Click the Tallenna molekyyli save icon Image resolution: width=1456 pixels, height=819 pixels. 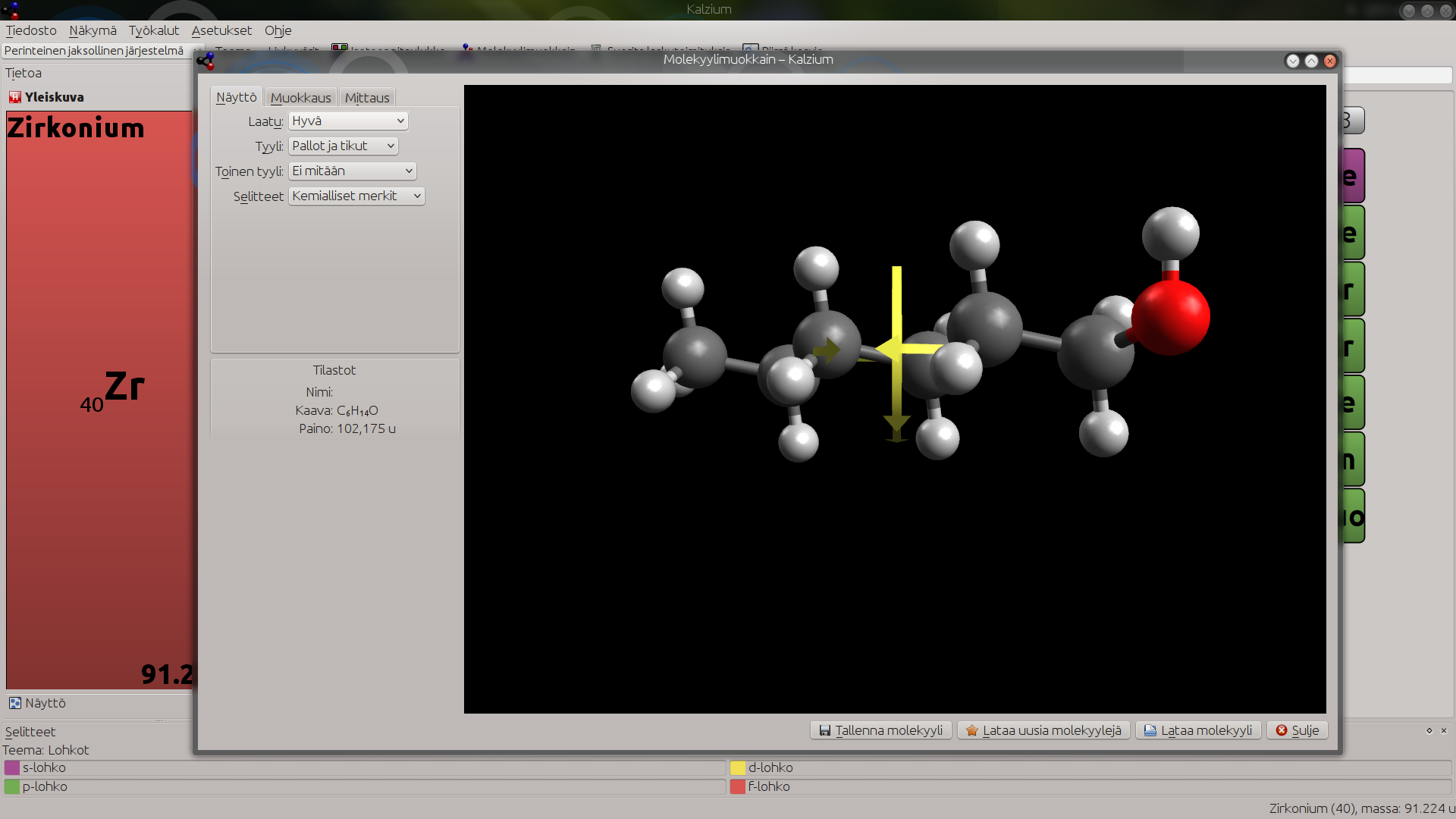click(824, 730)
